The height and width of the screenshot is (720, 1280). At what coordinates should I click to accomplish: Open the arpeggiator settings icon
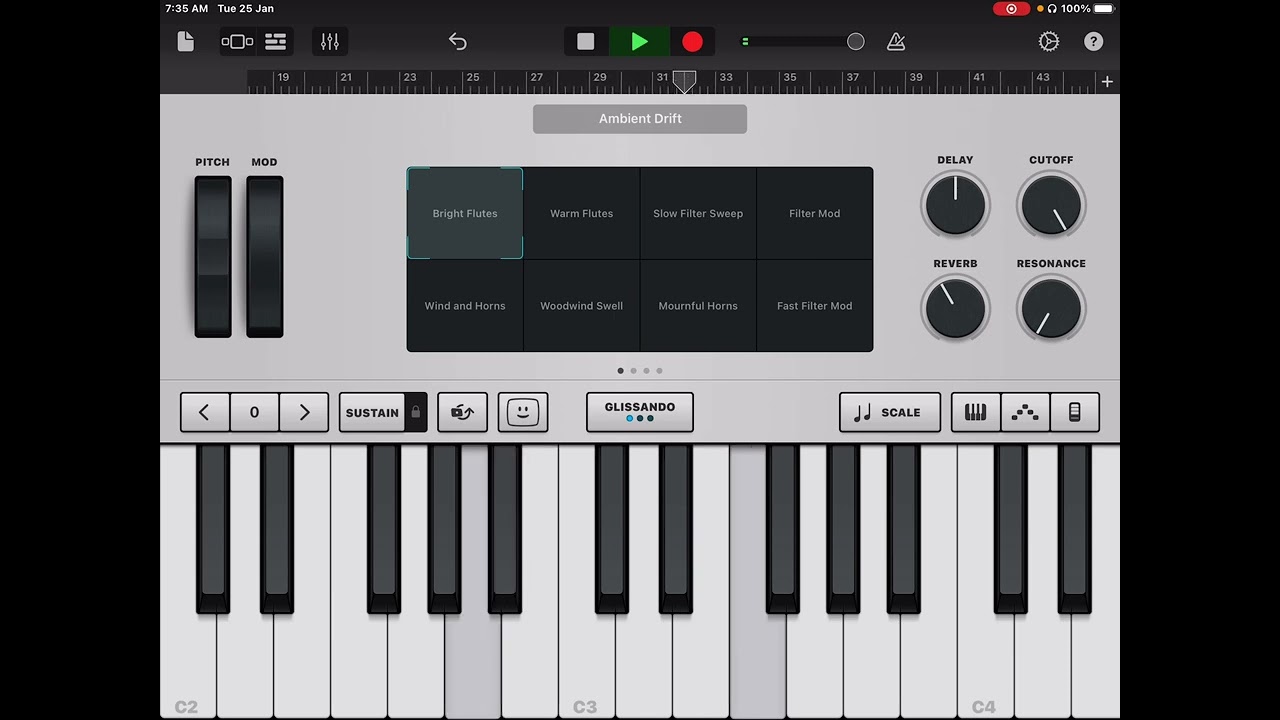(463, 412)
